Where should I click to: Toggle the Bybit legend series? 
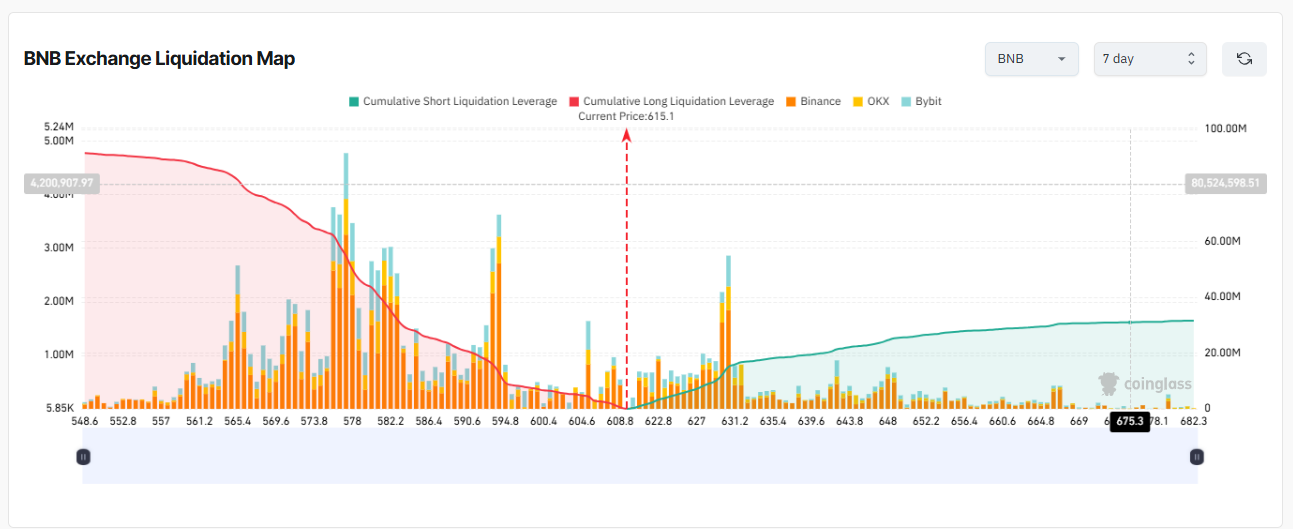[x=920, y=101]
